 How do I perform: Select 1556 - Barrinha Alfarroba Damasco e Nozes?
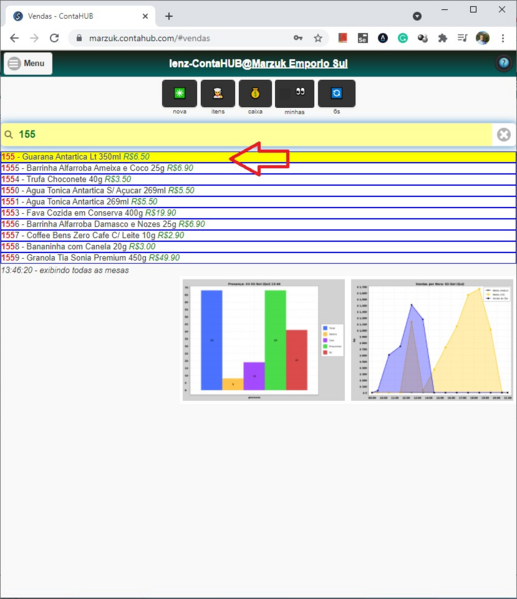258,224
